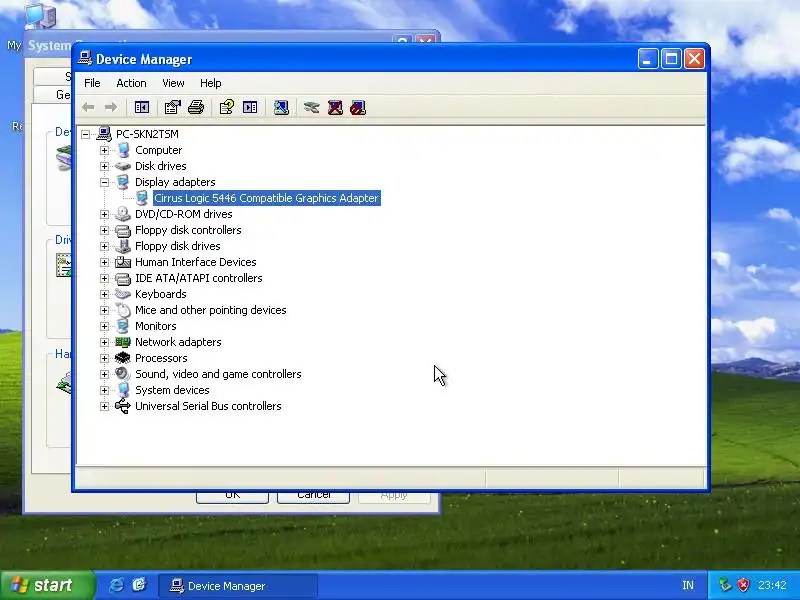
Task: Click the 23:42 system clock
Action: click(772, 585)
